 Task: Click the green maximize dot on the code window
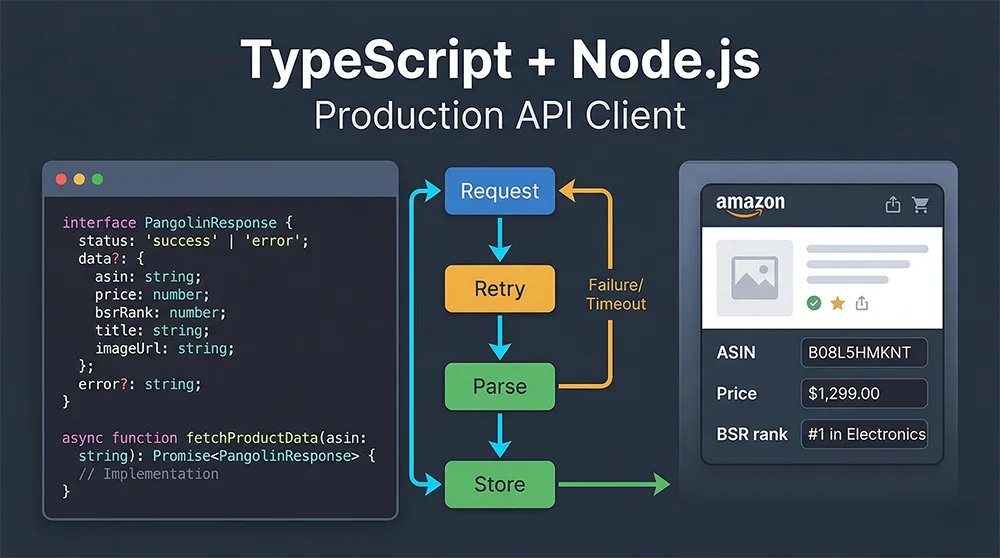(x=97, y=179)
